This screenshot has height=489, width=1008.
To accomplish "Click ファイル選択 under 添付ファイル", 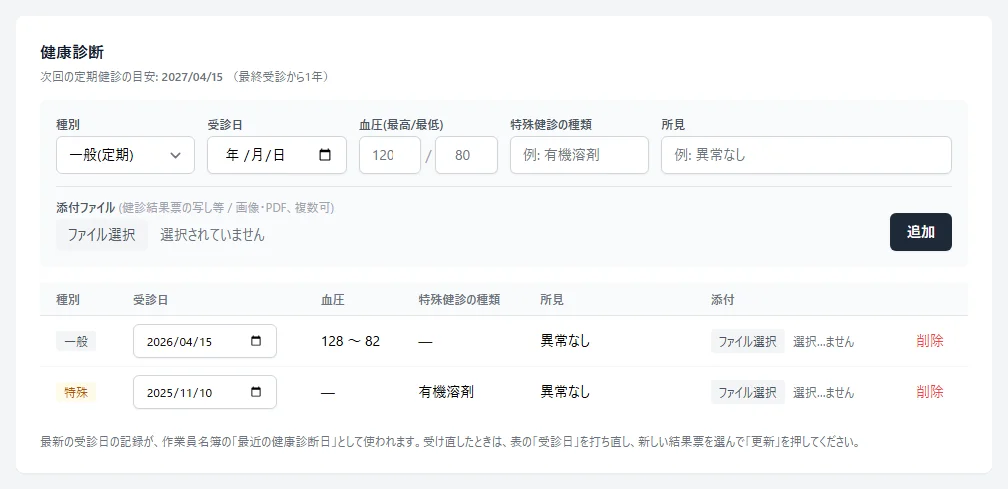I will click(102, 235).
